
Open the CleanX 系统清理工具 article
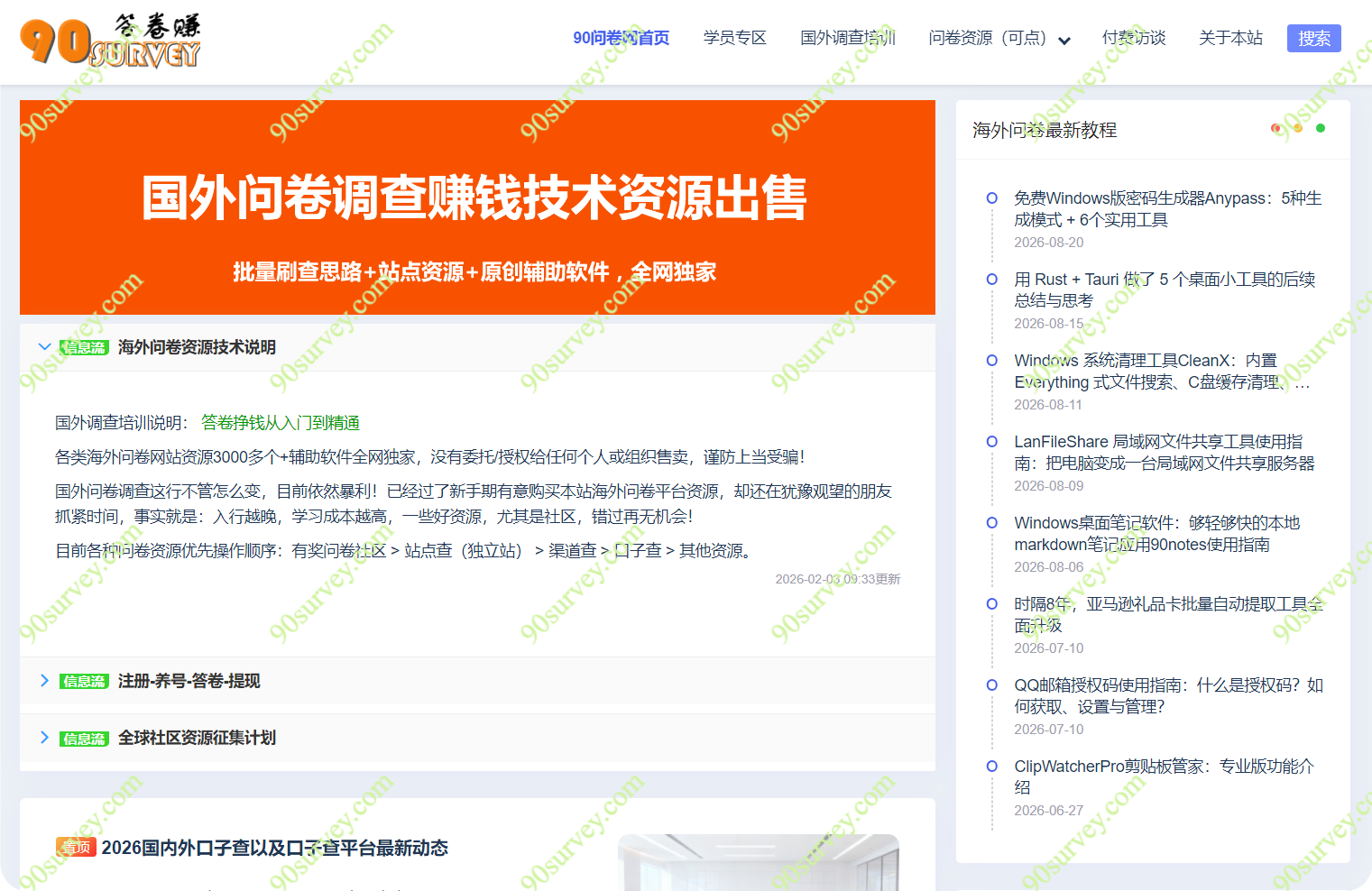click(x=1162, y=372)
